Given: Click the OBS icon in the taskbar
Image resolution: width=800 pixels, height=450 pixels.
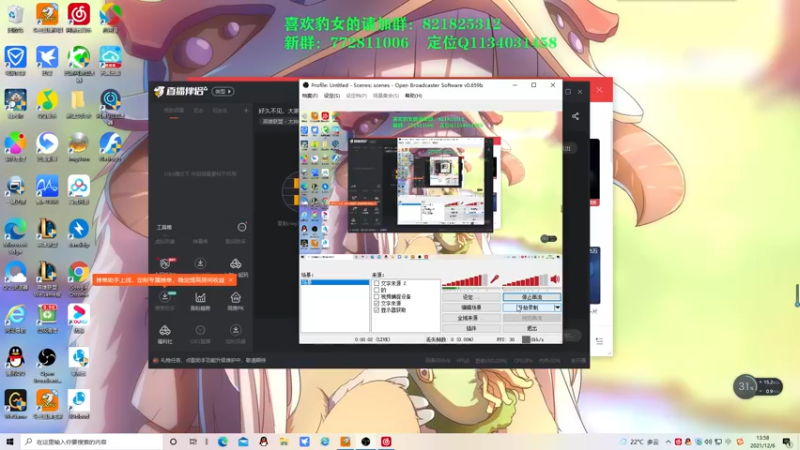Looking at the screenshot, I should (x=365, y=441).
